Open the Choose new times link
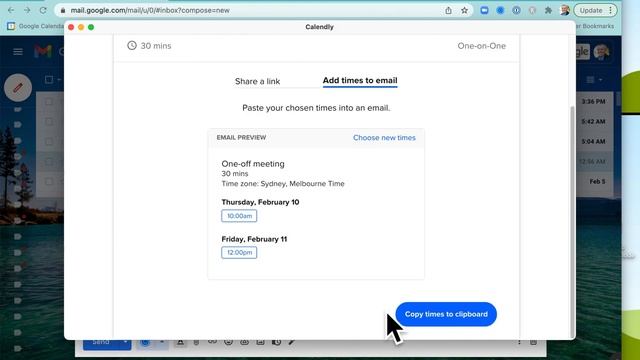640x360 pixels. (x=384, y=138)
